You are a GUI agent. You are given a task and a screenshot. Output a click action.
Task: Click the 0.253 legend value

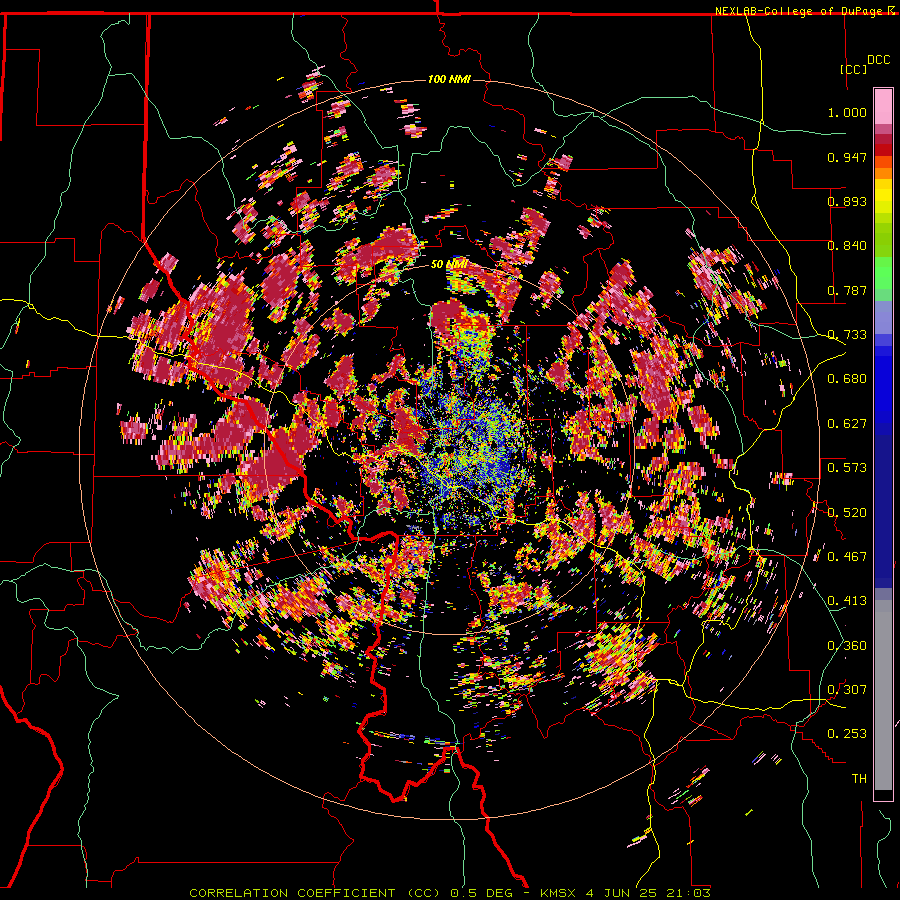pos(847,734)
